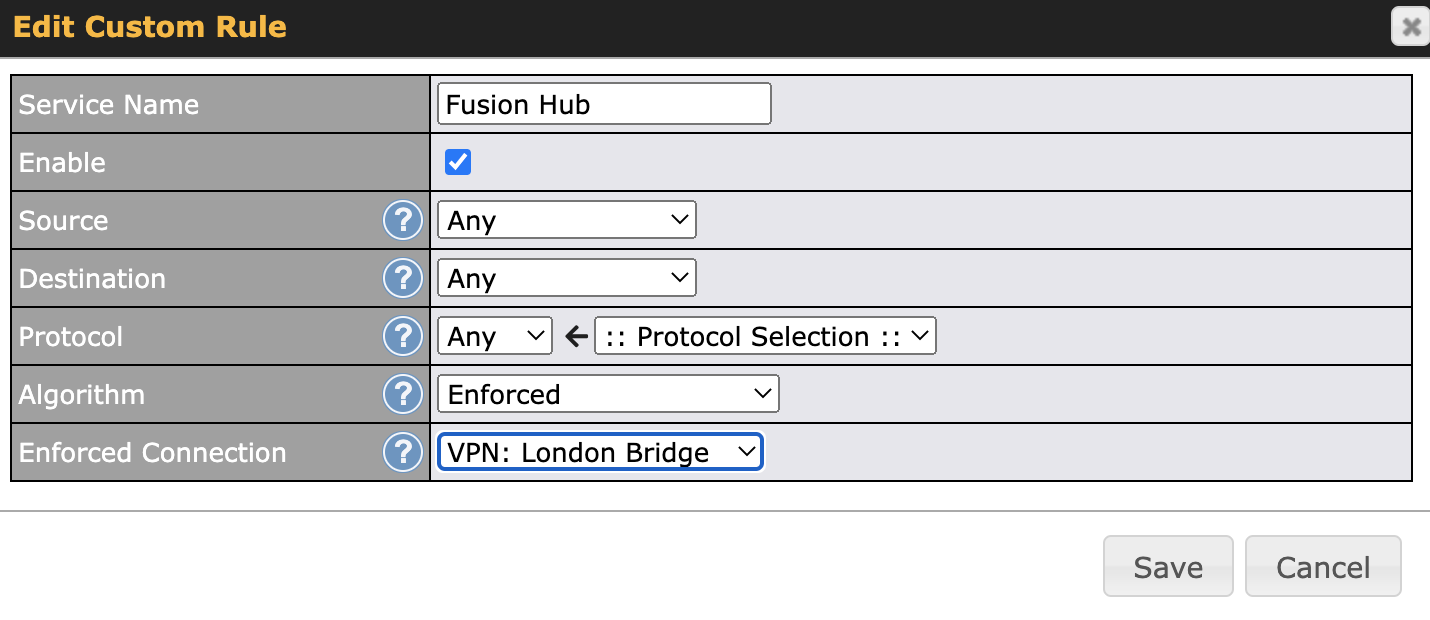Open the VPN: London Bridge connection dropdown
This screenshot has width=1430, height=620.
[600, 453]
